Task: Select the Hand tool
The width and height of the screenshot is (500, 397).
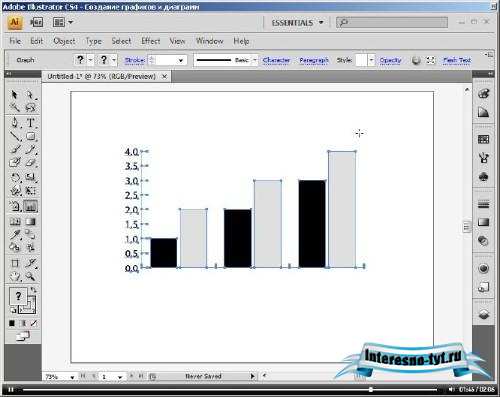Action: tap(15, 276)
